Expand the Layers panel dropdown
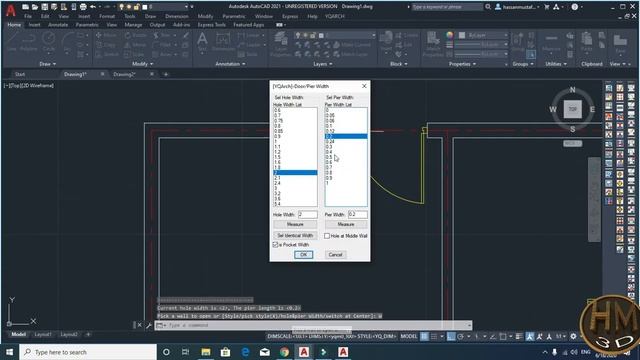 (322, 64)
